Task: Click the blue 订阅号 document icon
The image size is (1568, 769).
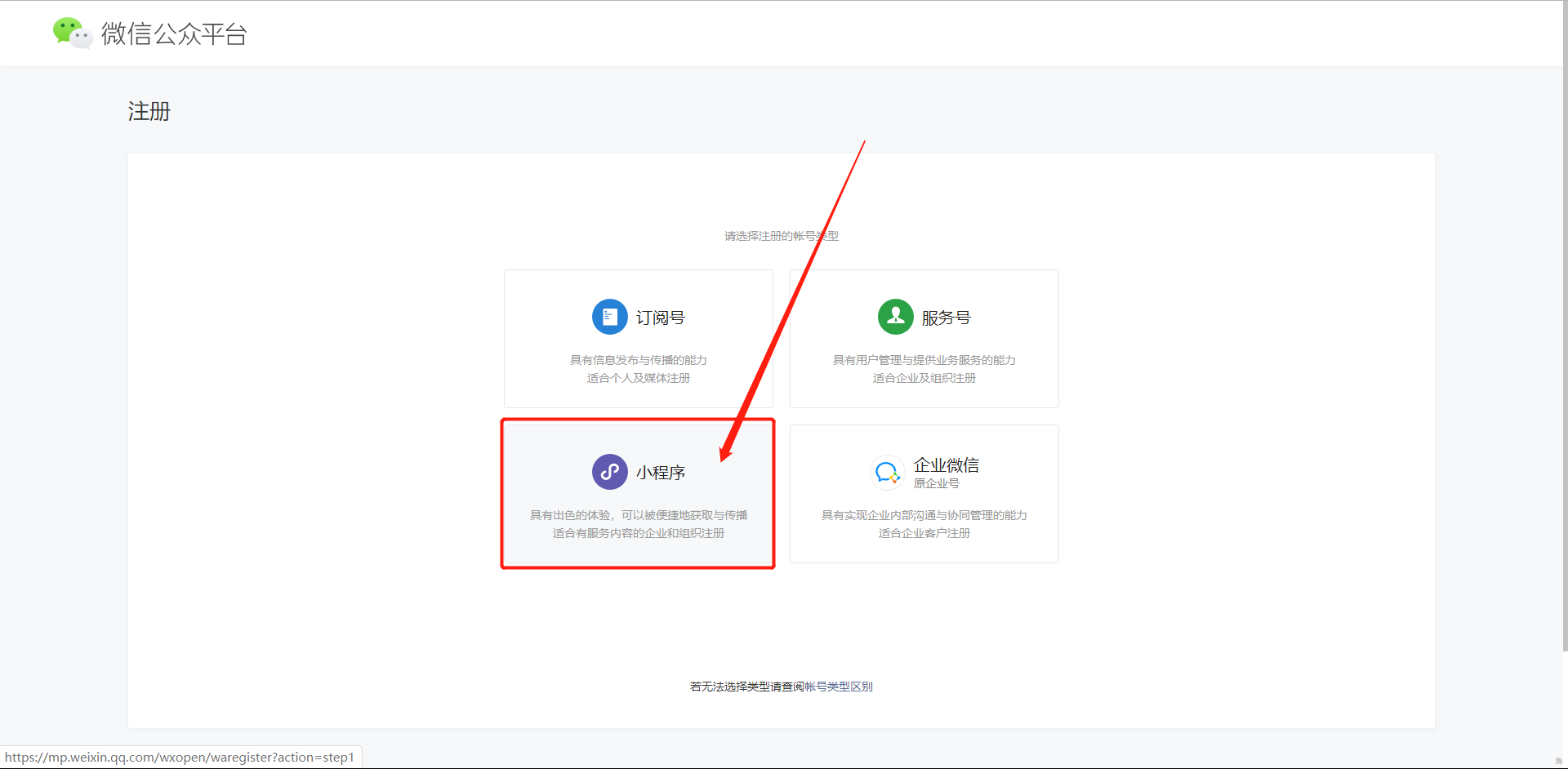Action: 609,317
